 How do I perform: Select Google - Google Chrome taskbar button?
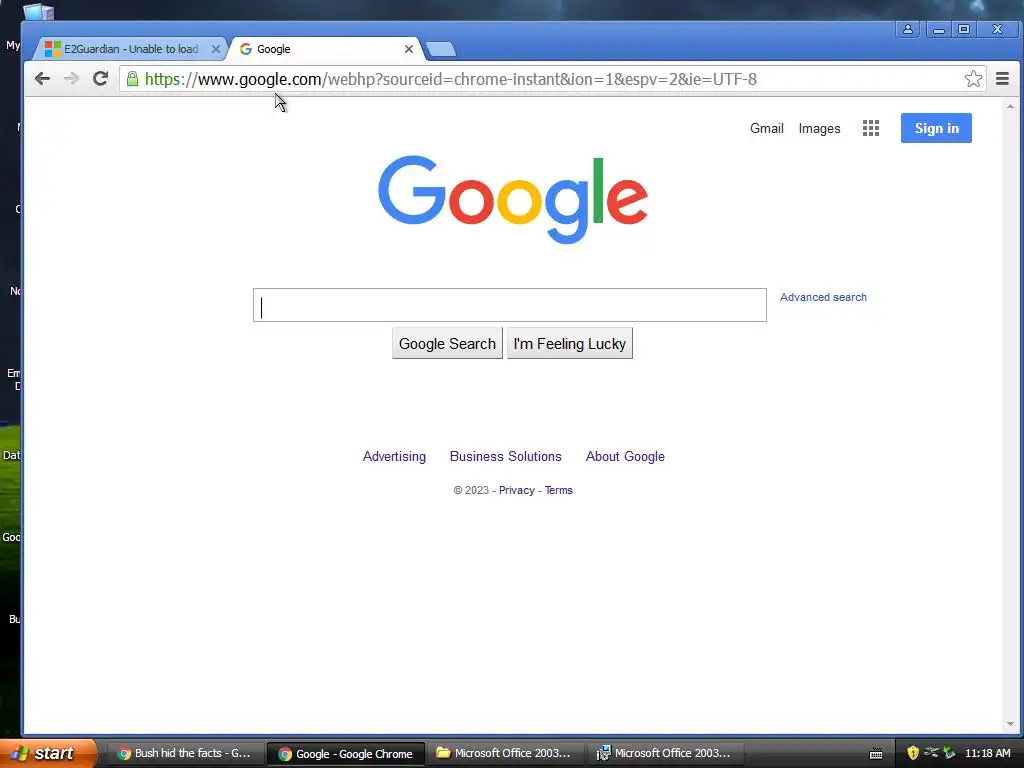coord(346,754)
